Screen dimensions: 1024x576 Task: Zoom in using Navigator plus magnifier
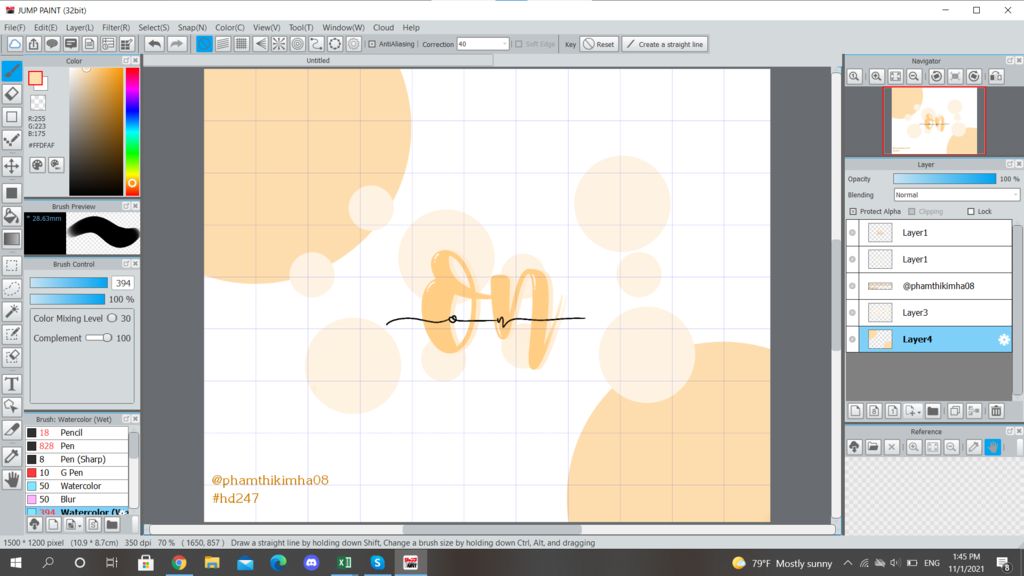pyautogui.click(x=876, y=76)
